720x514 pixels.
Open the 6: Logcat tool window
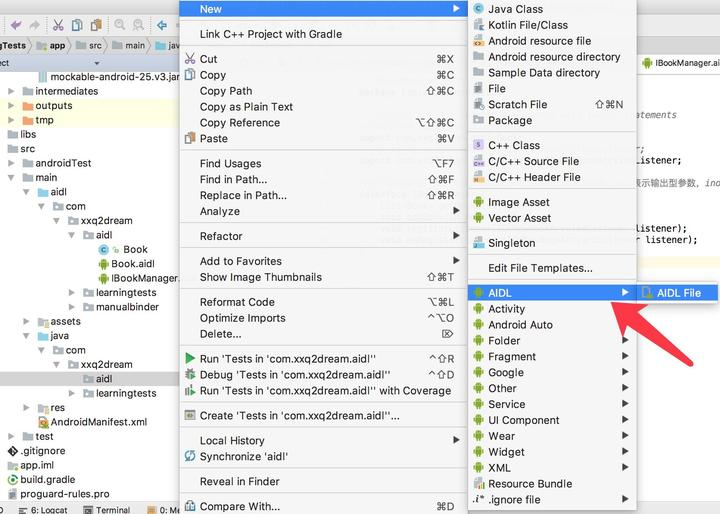43,509
